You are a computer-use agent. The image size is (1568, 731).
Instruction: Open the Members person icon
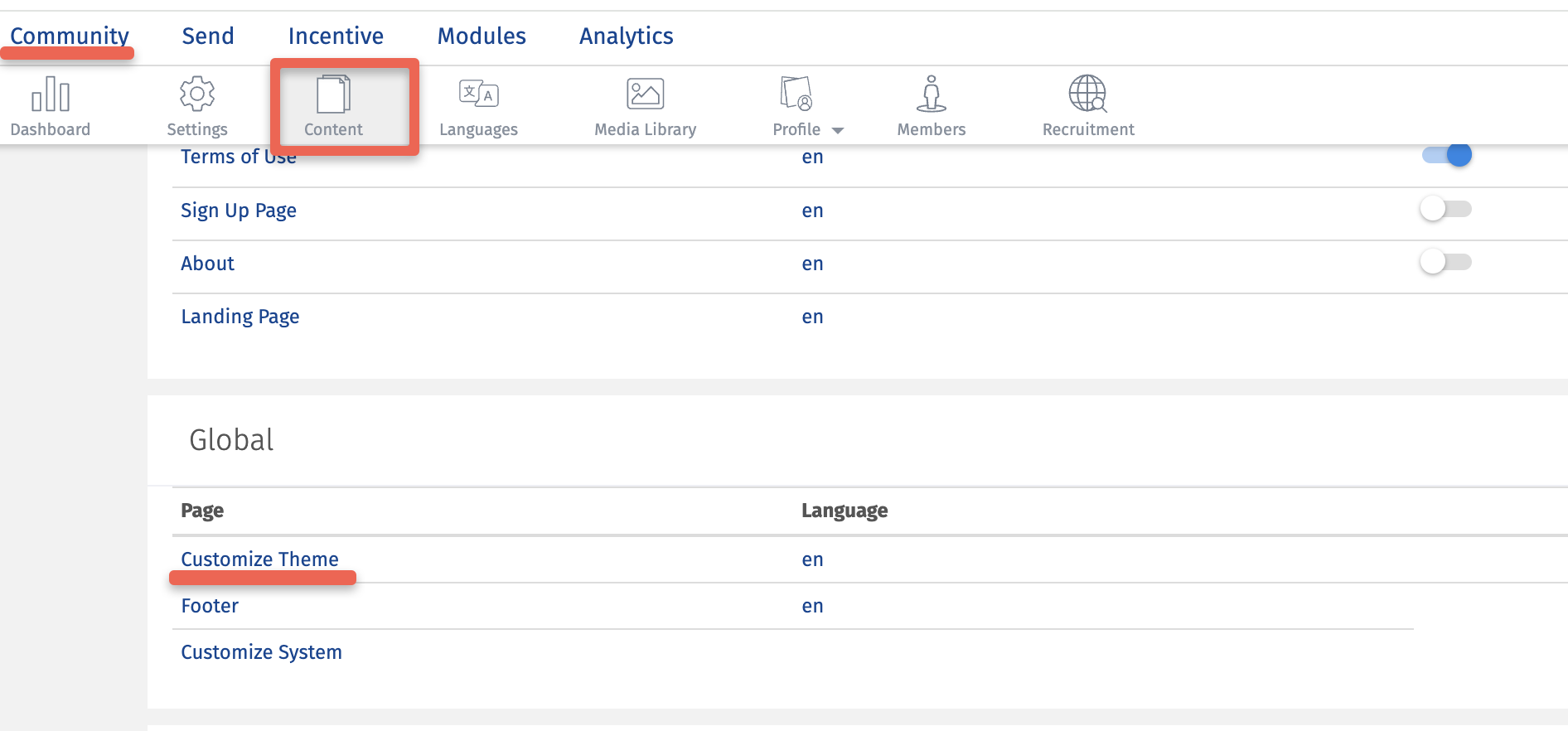coord(931,94)
